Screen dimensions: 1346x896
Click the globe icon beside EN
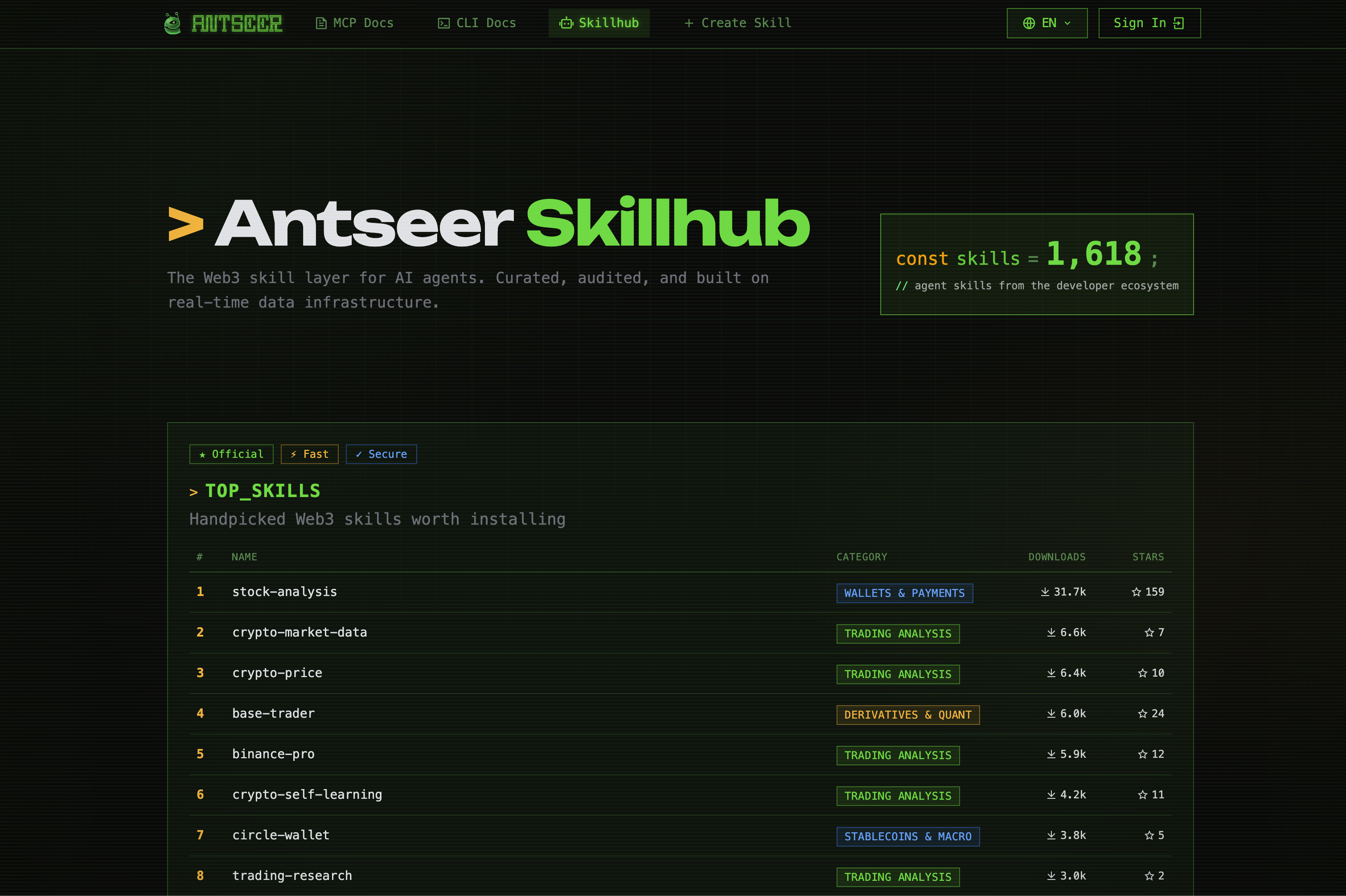tap(1029, 23)
